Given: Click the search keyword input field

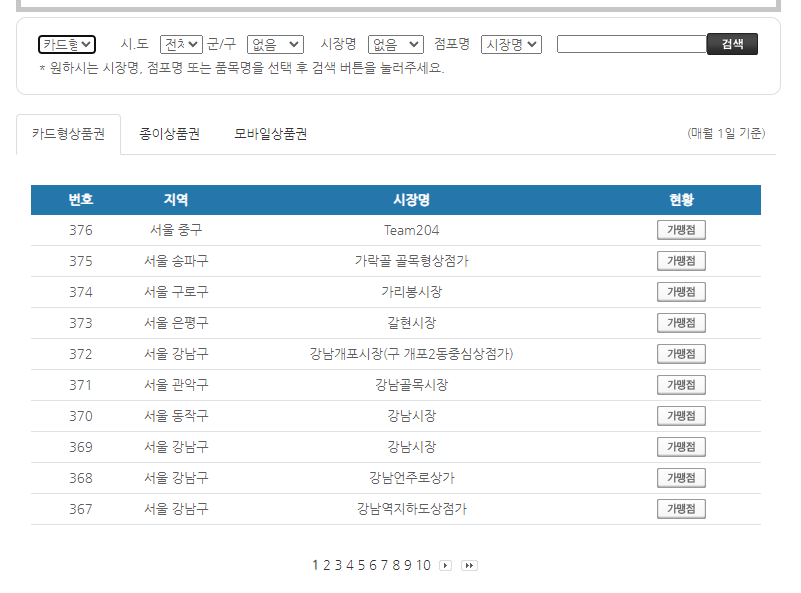Looking at the screenshot, I should [632, 44].
